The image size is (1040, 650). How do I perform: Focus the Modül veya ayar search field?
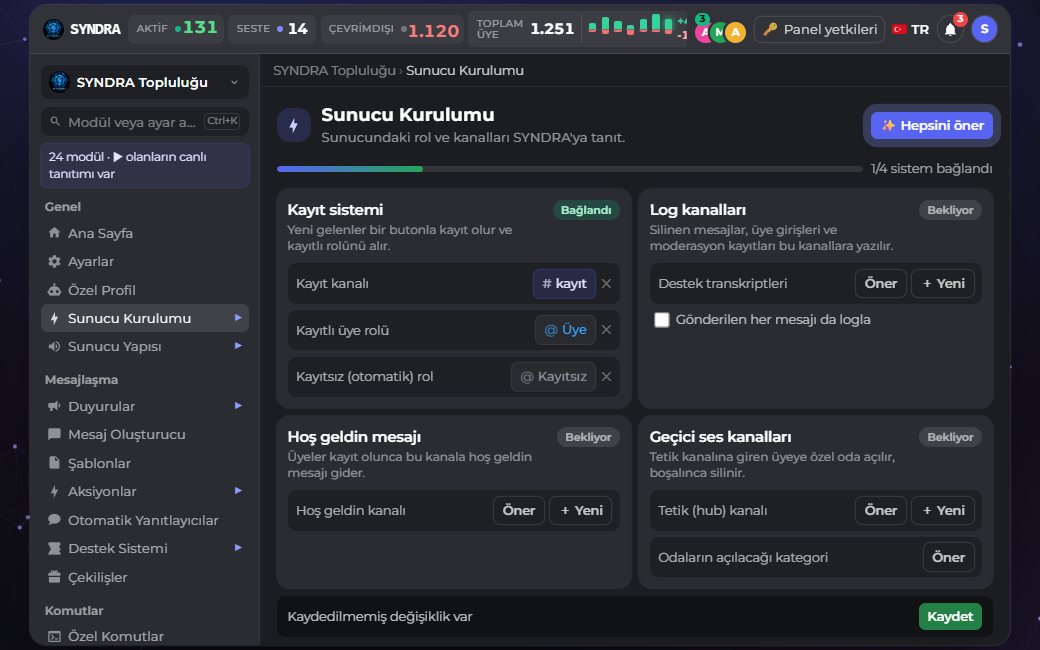click(145, 122)
